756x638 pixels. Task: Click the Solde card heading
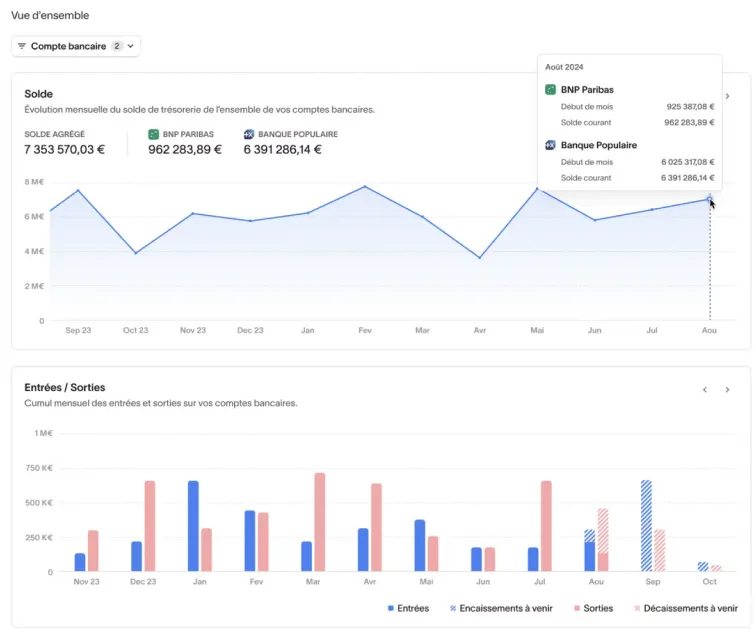(39, 94)
